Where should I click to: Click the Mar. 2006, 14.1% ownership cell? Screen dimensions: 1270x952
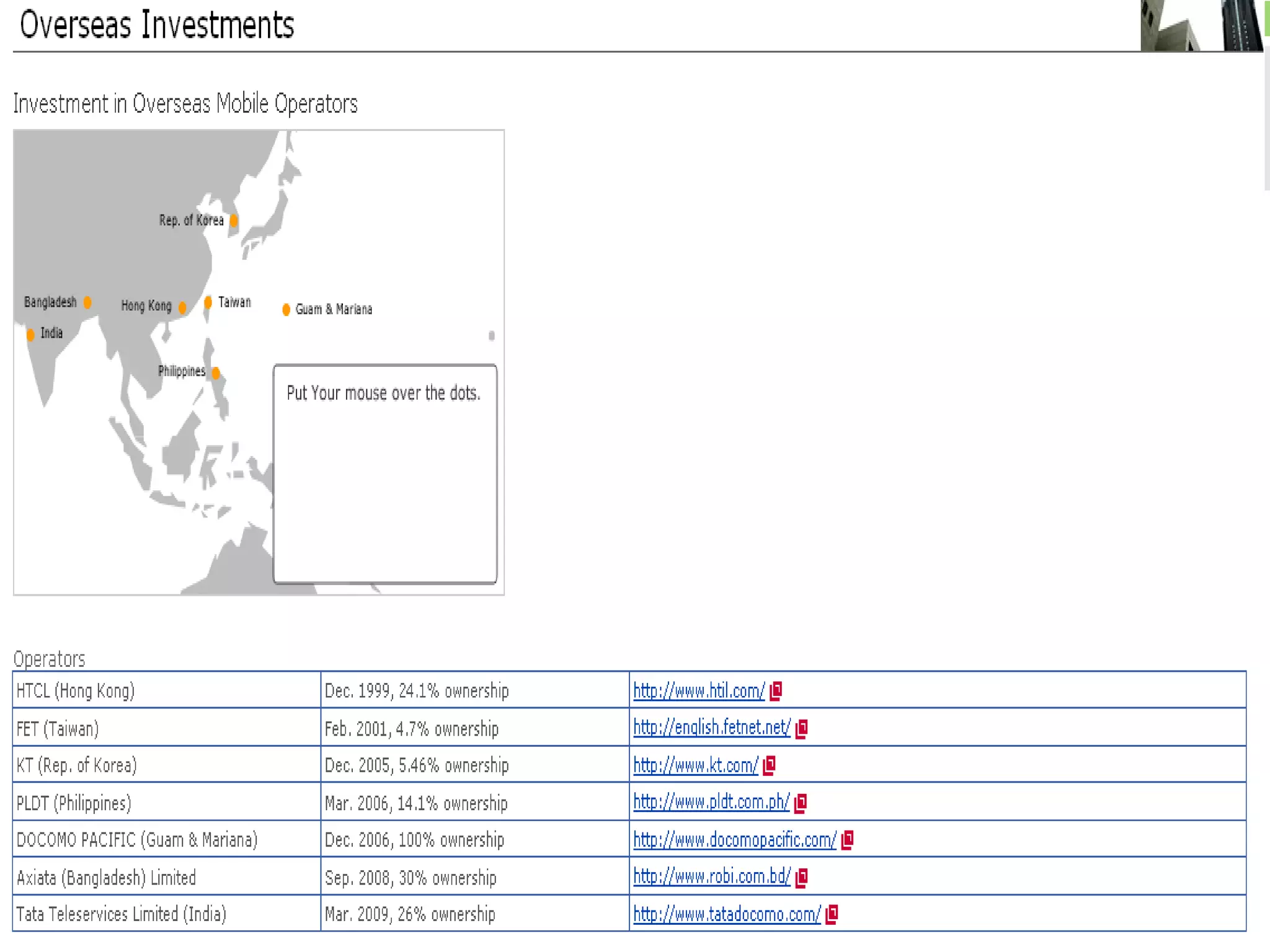click(x=475, y=802)
